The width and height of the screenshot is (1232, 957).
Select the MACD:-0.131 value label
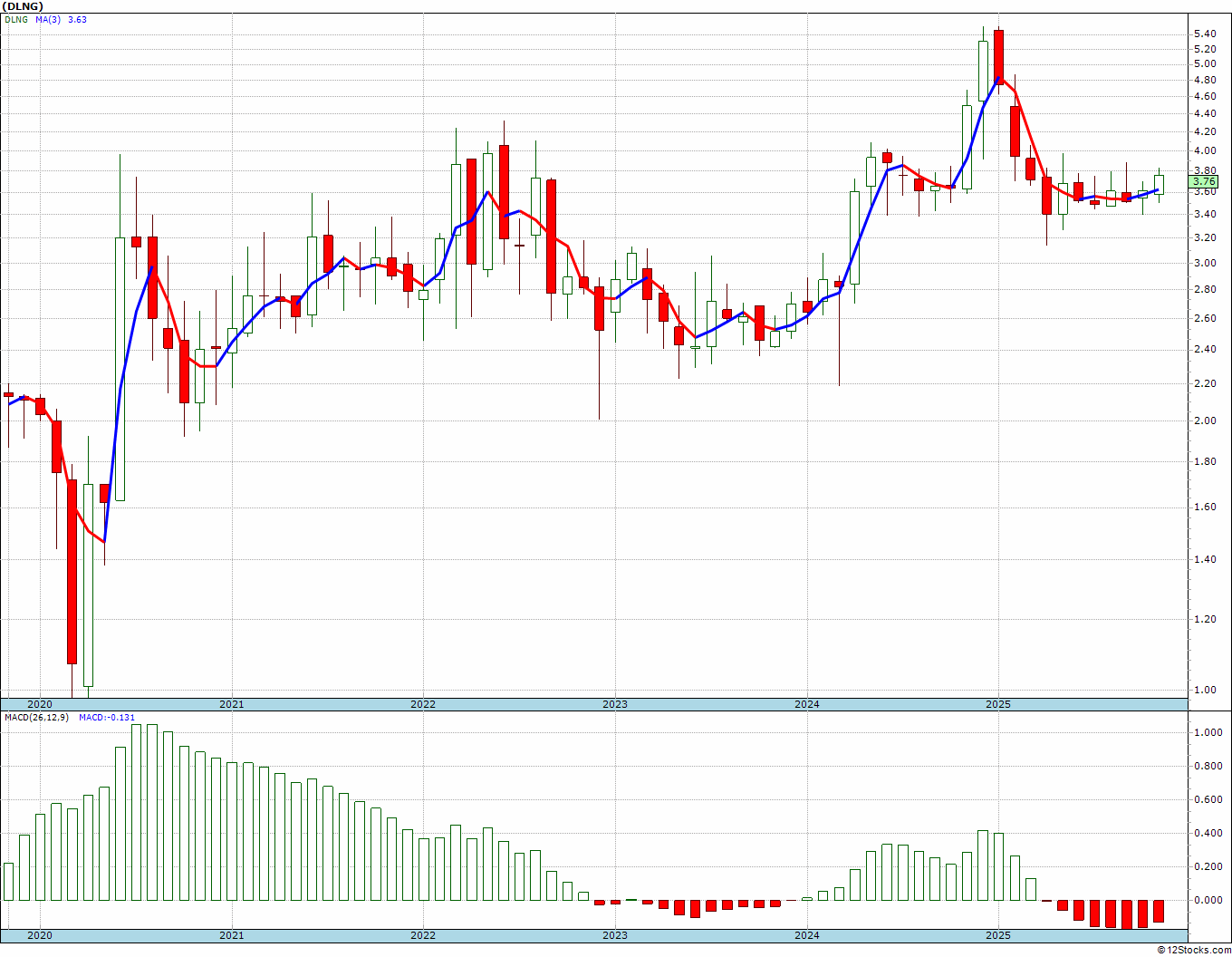click(107, 718)
